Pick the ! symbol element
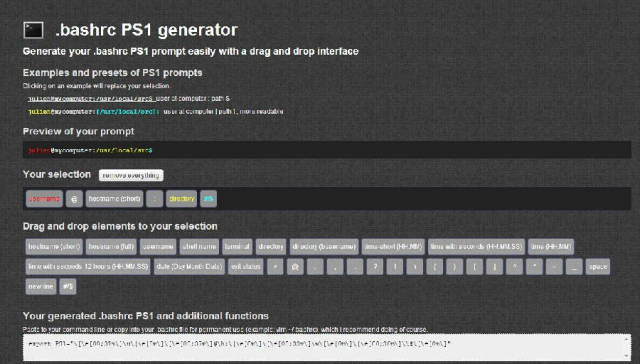The width and height of the screenshot is (640, 364). (395, 266)
